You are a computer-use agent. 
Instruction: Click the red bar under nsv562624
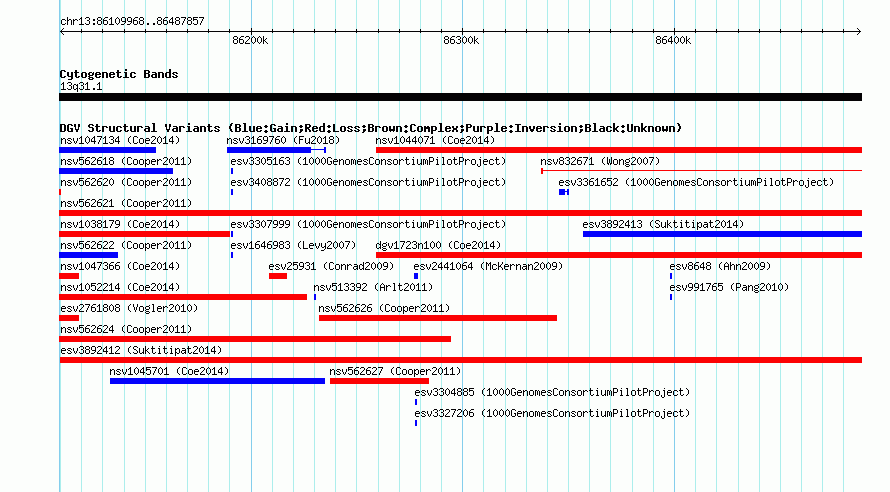(x=255, y=339)
